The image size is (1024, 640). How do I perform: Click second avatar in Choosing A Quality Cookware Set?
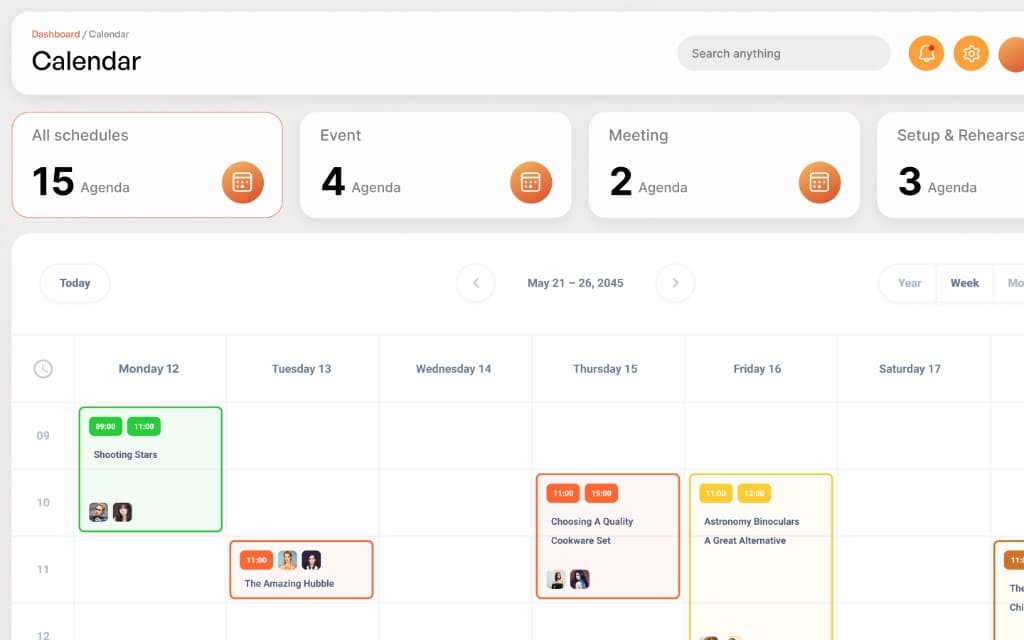580,579
